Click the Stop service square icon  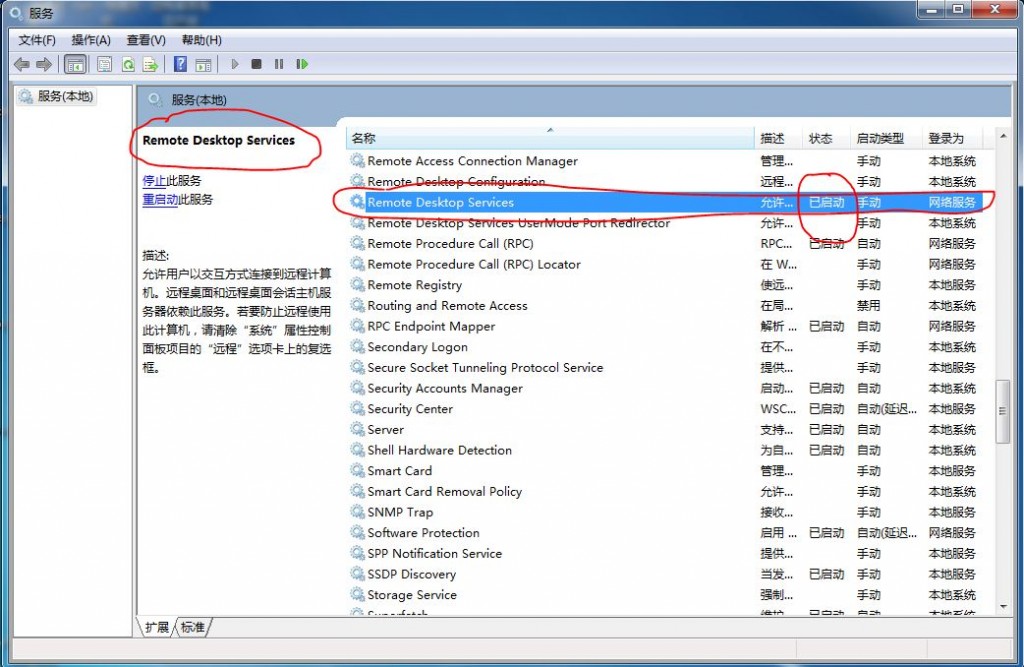pos(257,64)
